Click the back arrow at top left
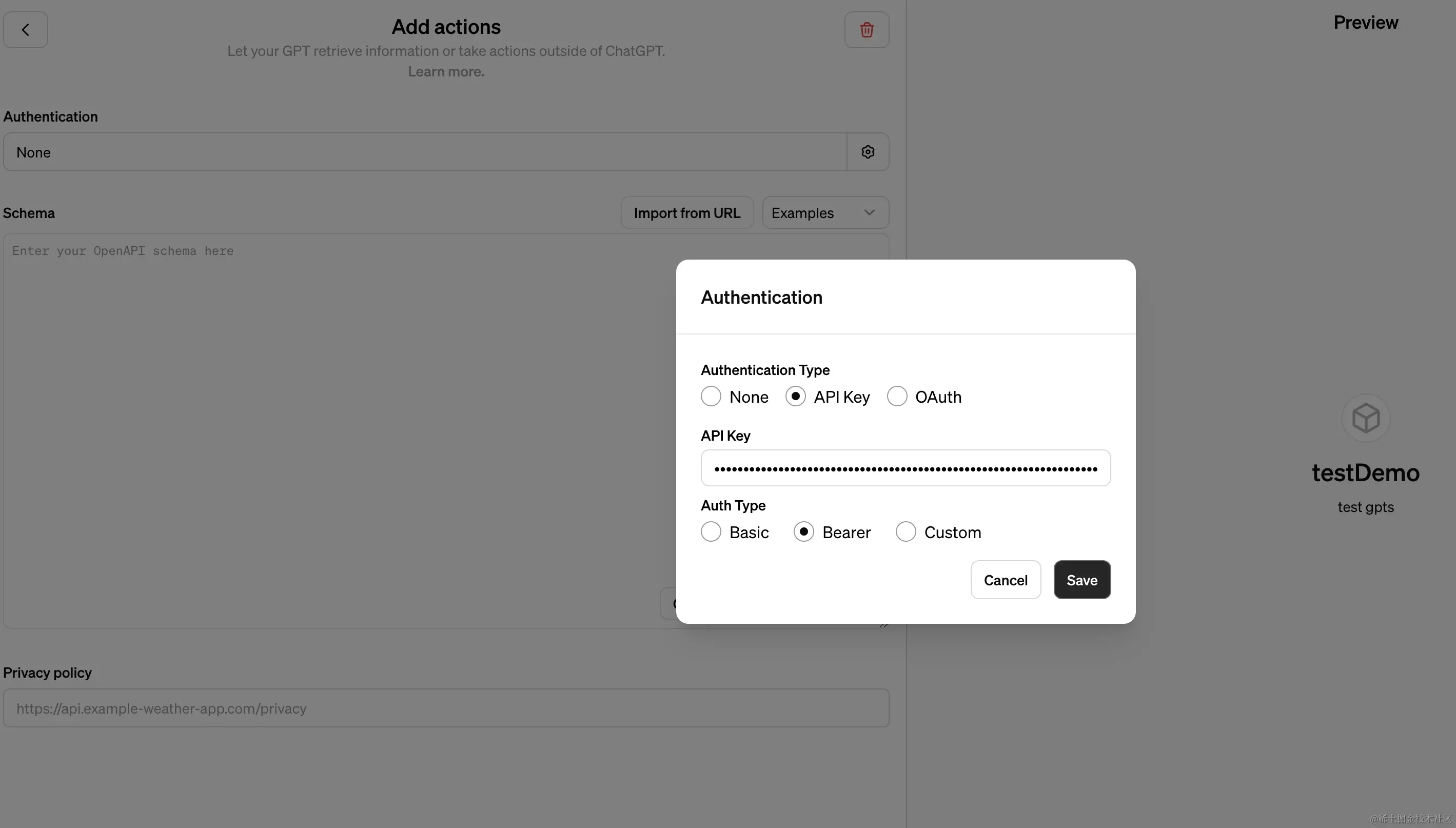The height and width of the screenshot is (828, 1456). point(25,29)
